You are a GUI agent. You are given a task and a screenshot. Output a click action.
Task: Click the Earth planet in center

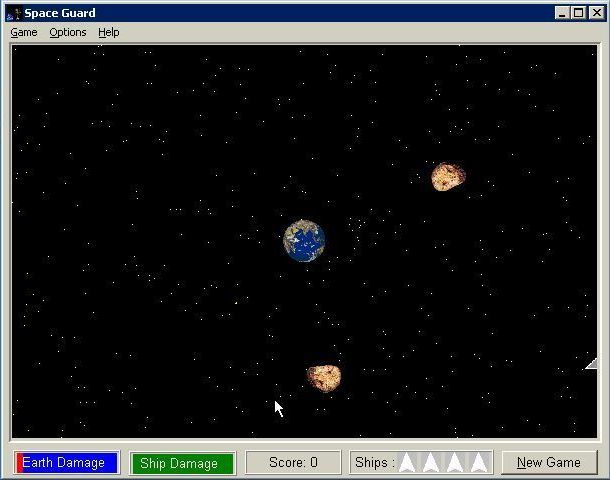304,241
